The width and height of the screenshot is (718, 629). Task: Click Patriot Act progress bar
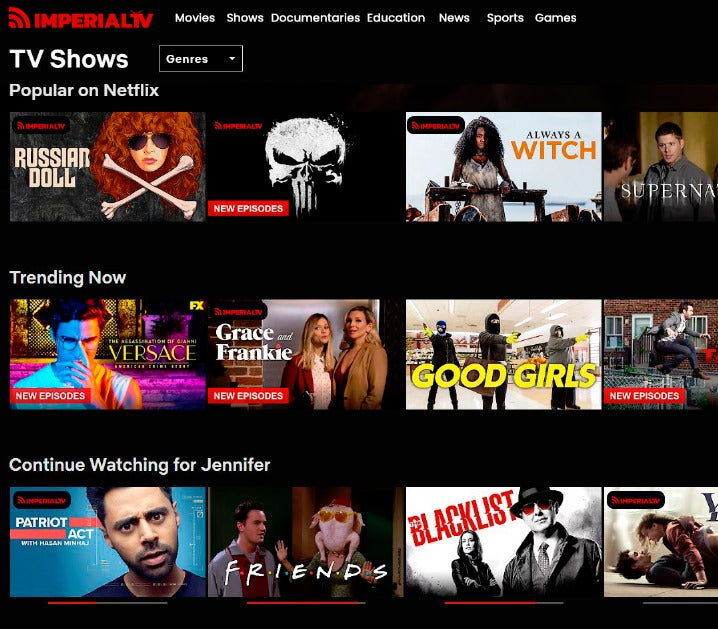pyautogui.click(x=108, y=603)
